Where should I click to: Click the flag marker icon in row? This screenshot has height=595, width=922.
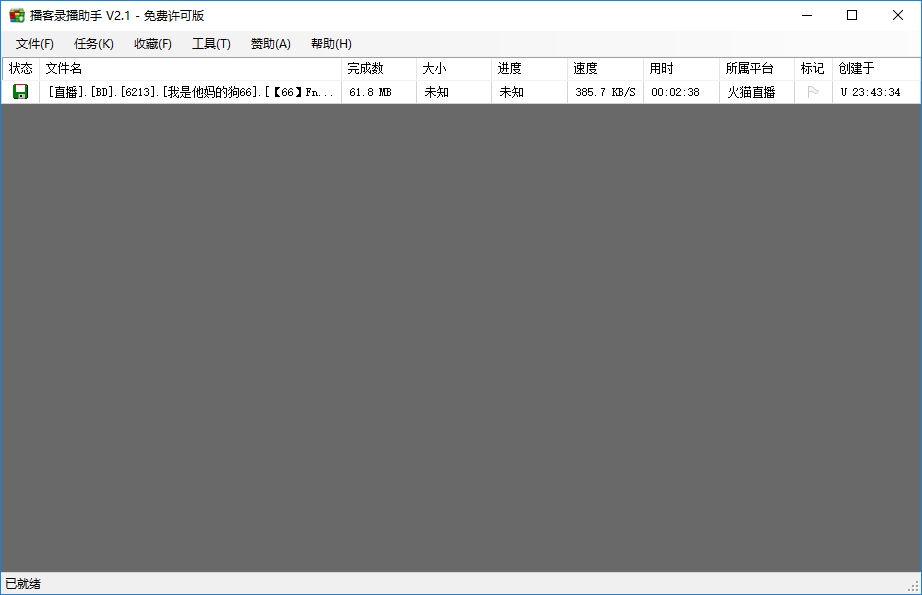click(813, 92)
